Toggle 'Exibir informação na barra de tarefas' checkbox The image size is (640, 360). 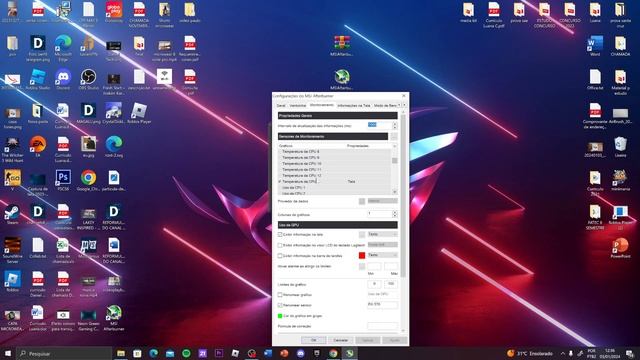pos(280,256)
